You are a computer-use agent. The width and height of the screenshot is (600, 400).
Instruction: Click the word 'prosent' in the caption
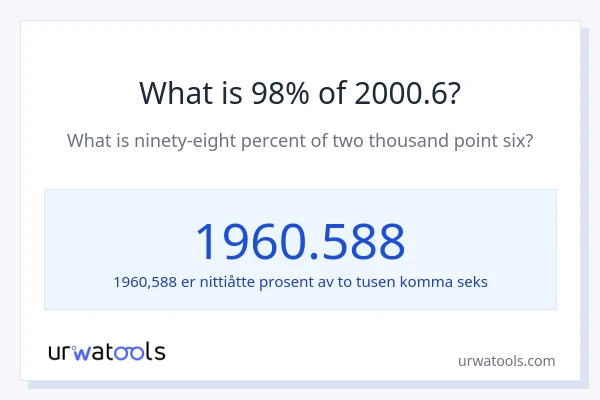(x=295, y=282)
